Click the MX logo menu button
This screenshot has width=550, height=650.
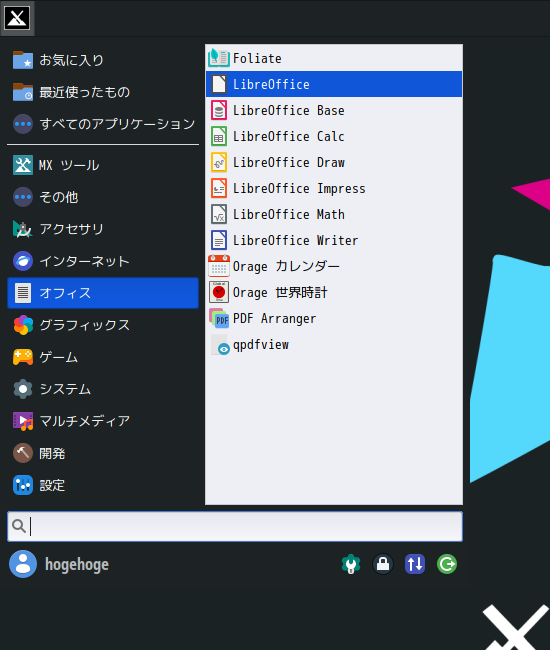(x=17, y=18)
